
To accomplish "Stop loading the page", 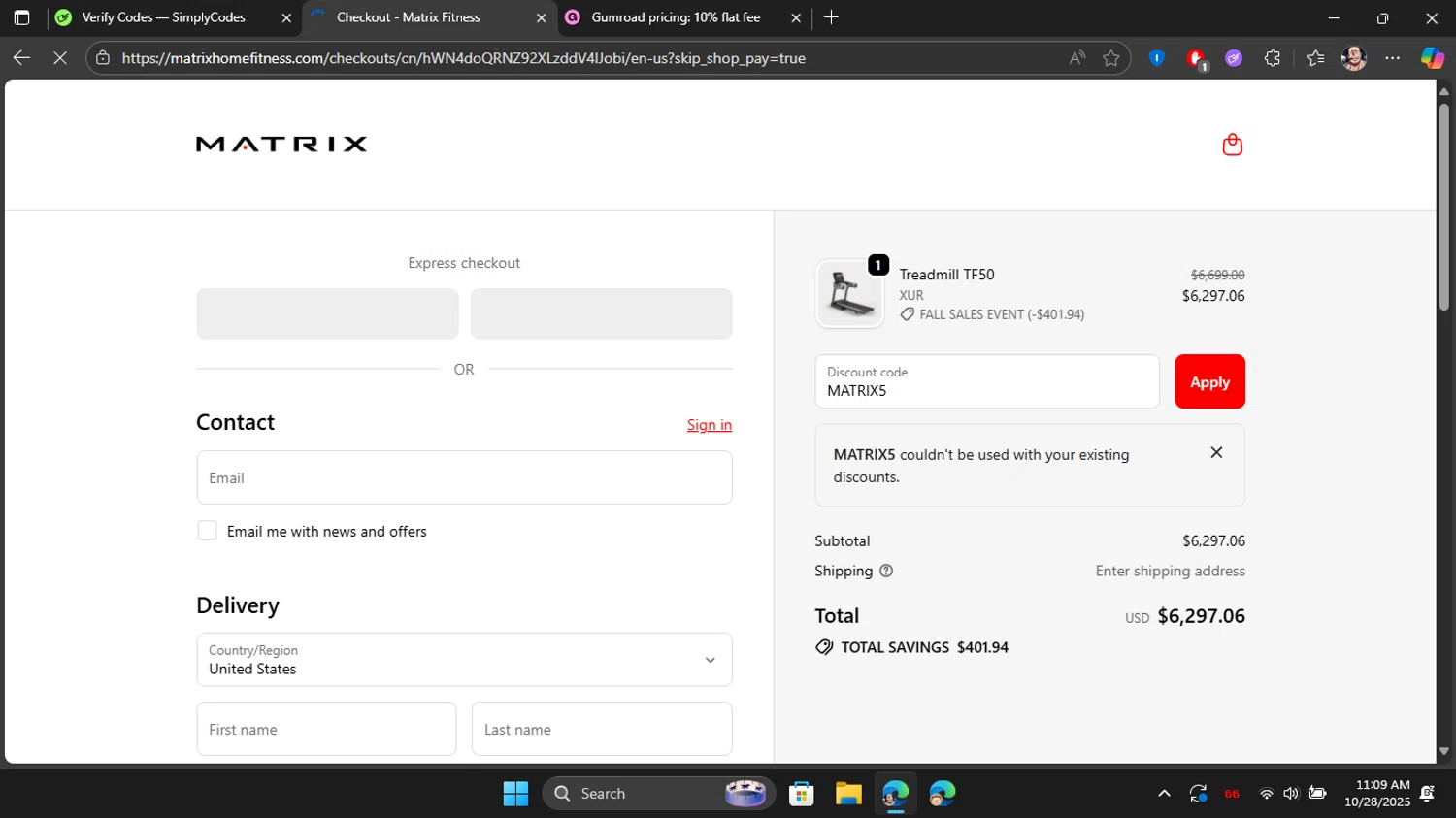I will (x=60, y=58).
